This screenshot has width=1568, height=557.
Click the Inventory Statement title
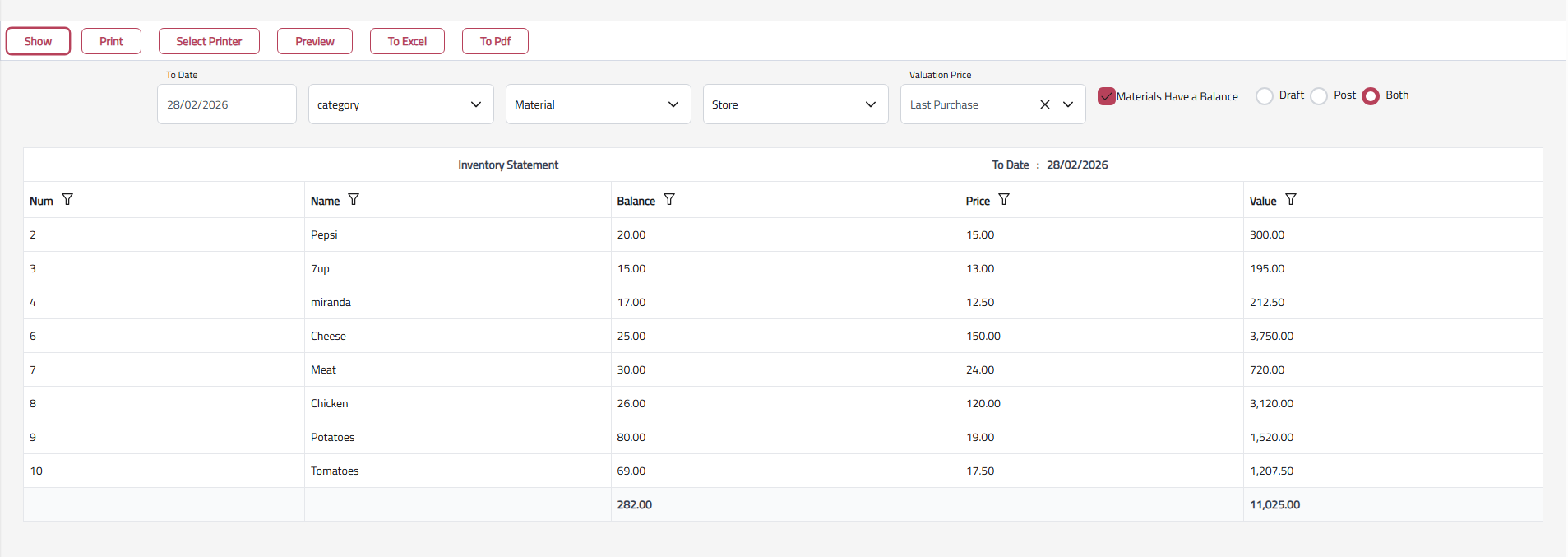click(508, 165)
